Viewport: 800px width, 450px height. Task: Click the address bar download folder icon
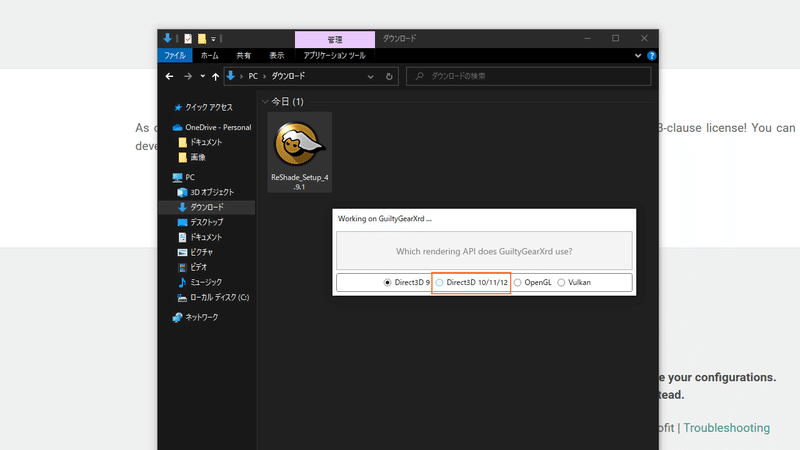coord(231,76)
